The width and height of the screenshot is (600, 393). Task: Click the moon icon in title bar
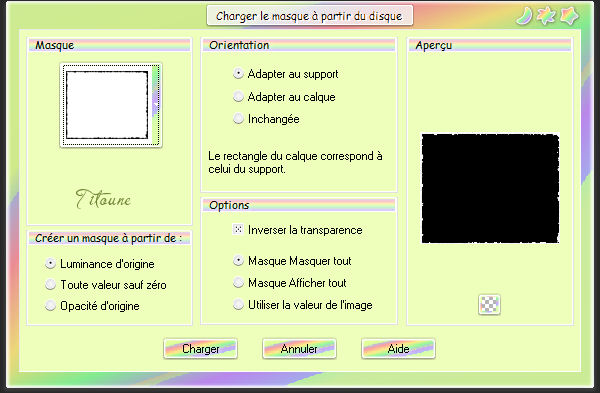point(525,16)
